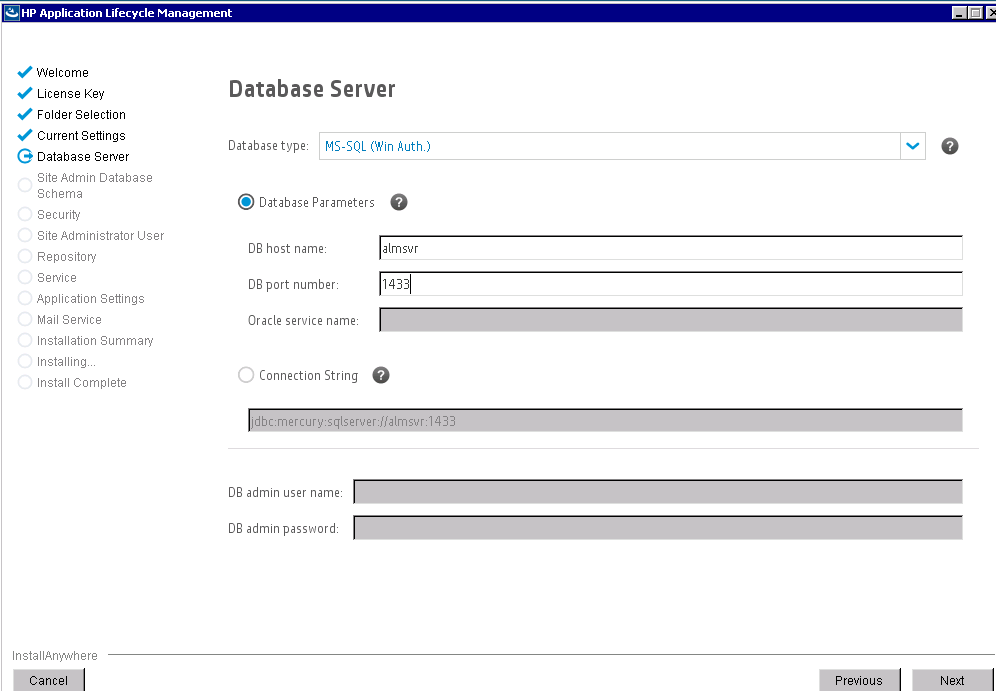996x691 pixels.
Task: Click the Installing... step circle icon
Action: (x=25, y=361)
